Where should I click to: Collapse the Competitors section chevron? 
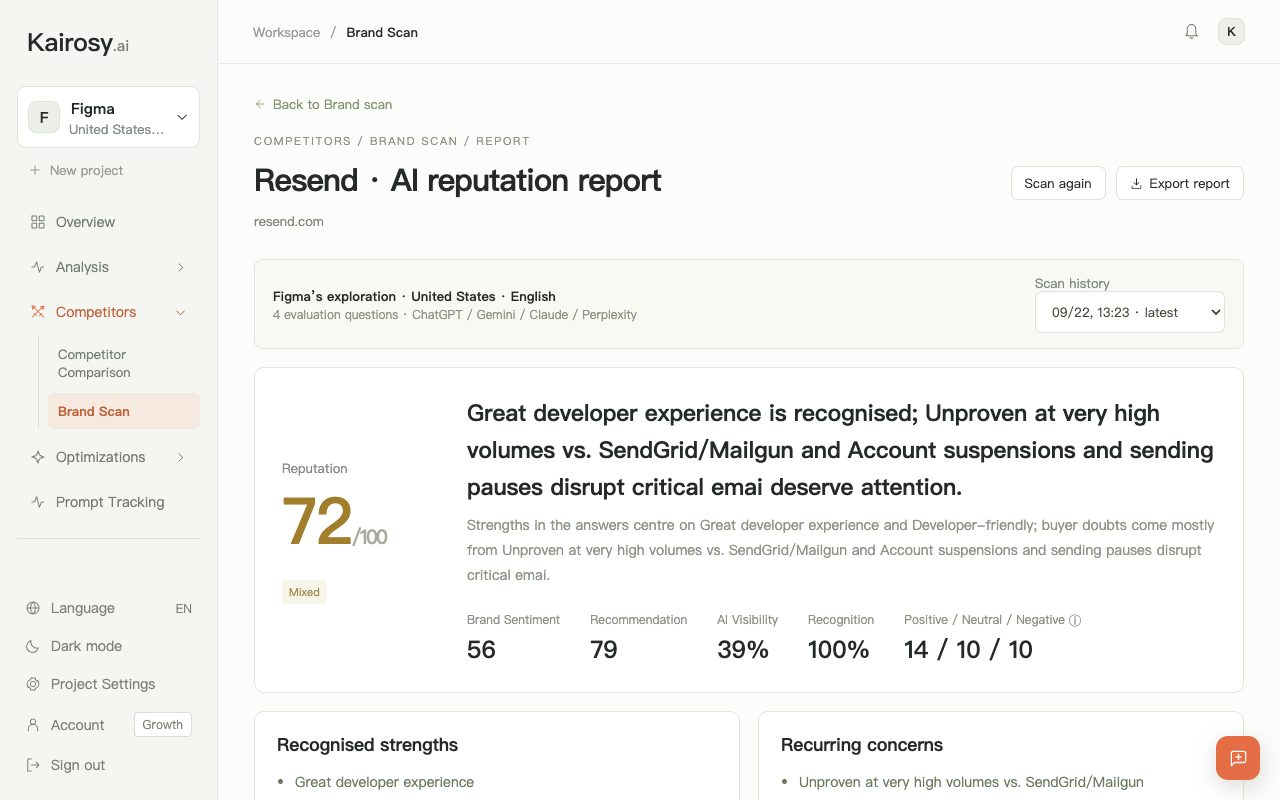coord(181,312)
